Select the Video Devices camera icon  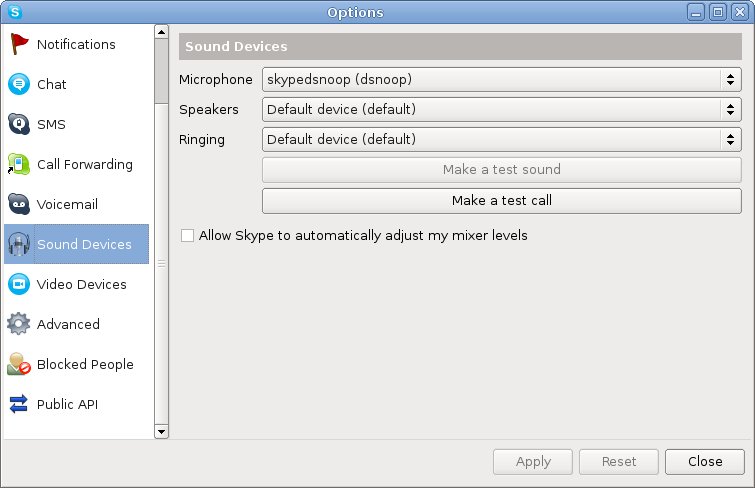pos(19,284)
